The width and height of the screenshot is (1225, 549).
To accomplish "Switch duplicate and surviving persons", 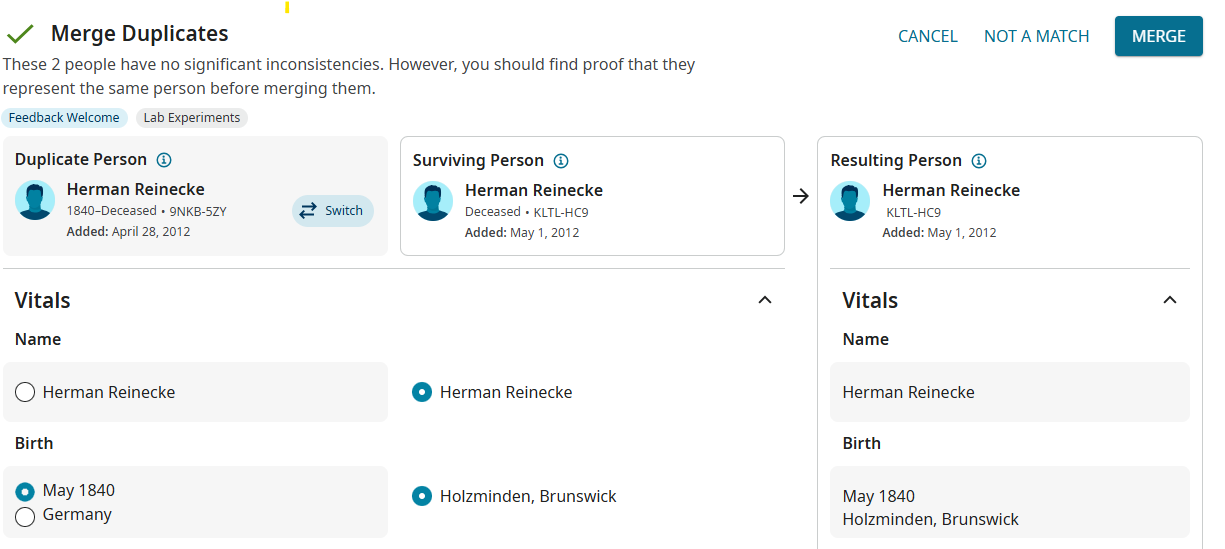I will tap(332, 210).
